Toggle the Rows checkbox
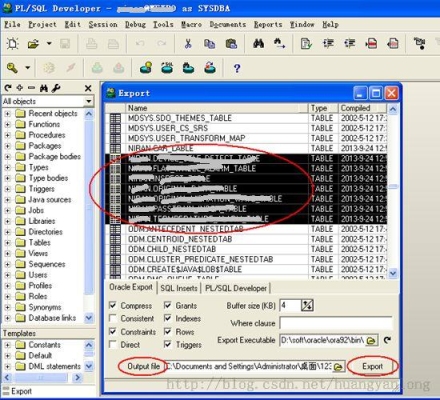440x400 pixels. [x=168, y=332]
